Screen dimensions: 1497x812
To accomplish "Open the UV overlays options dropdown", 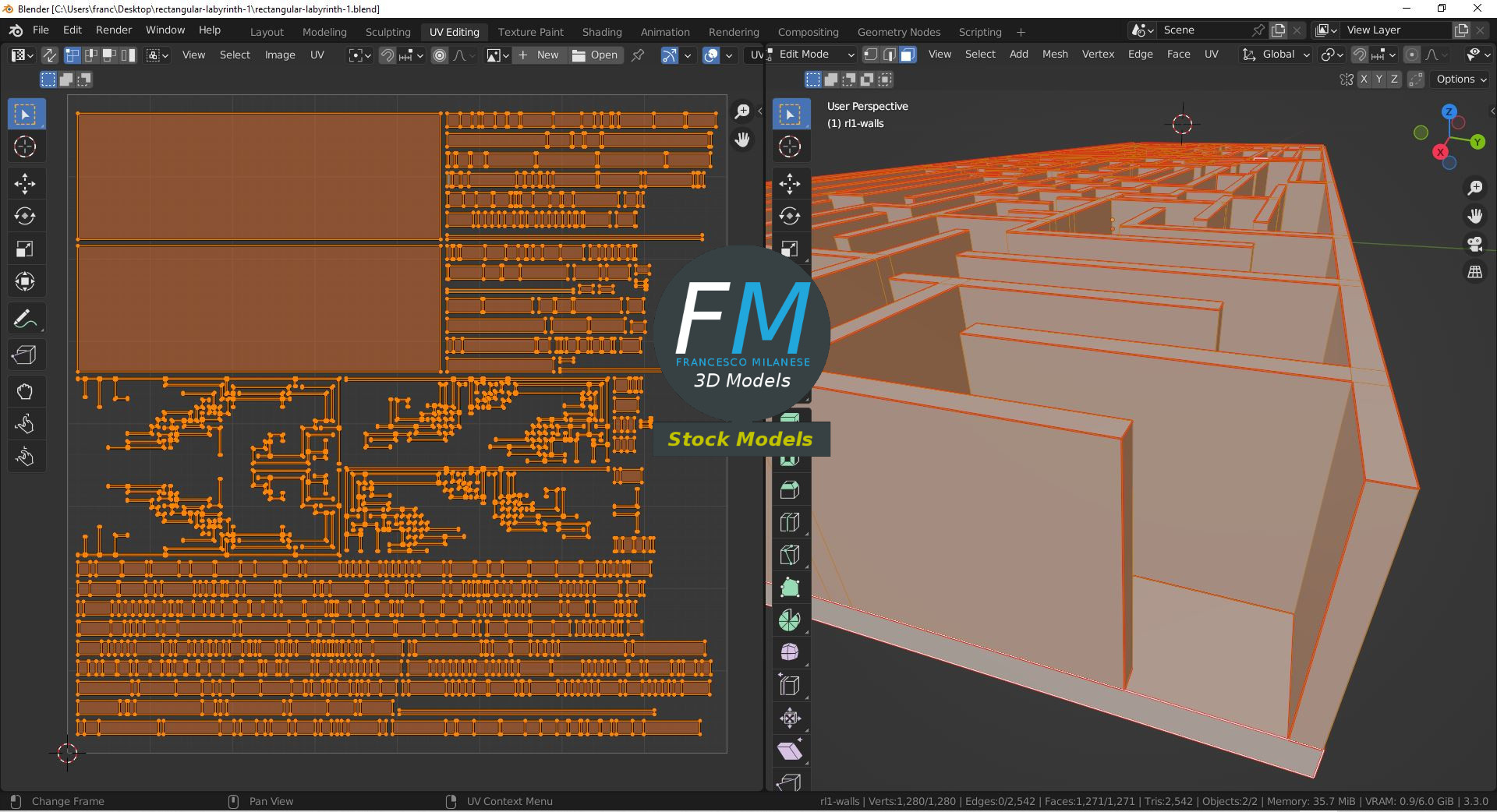I will coord(729,55).
